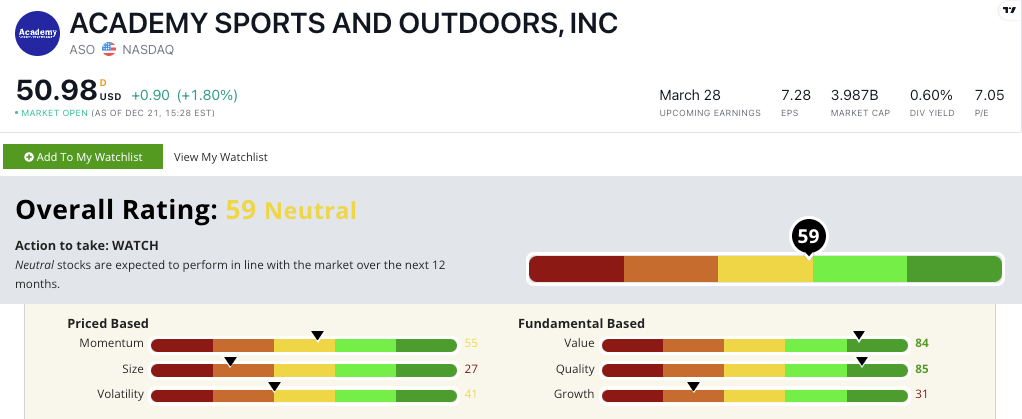Click the Size rating bar
This screenshot has width=1022, height=419.
[304, 370]
